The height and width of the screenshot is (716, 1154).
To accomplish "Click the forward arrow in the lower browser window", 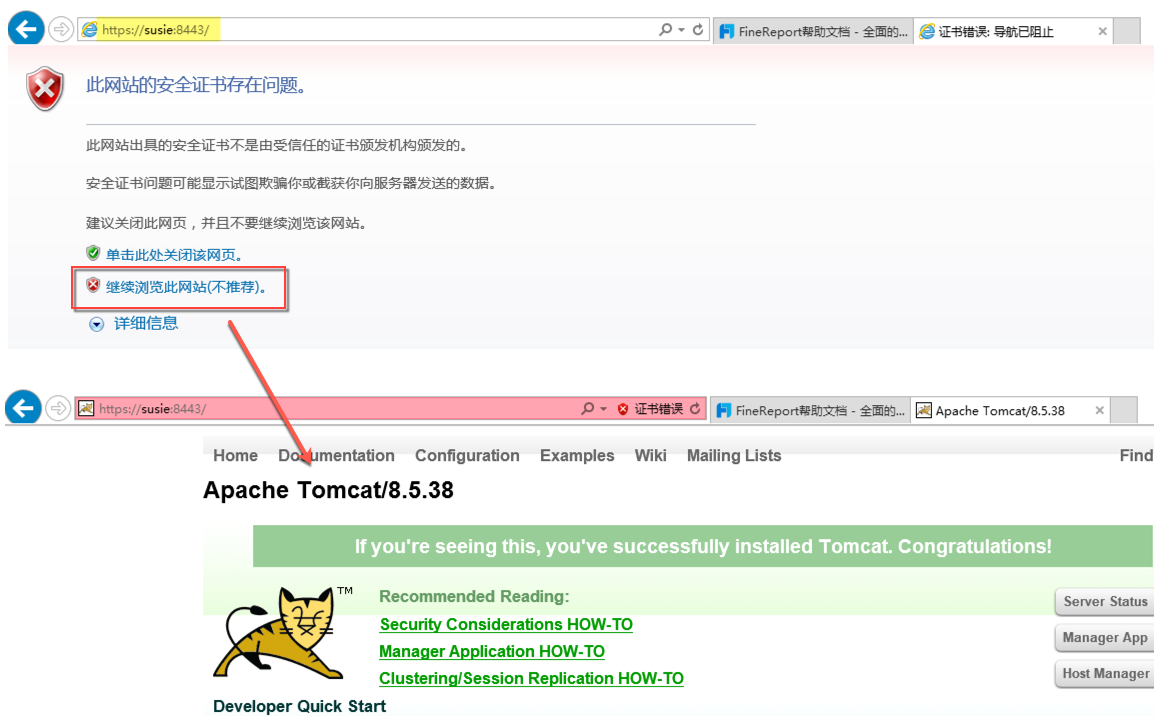I will click(58, 408).
